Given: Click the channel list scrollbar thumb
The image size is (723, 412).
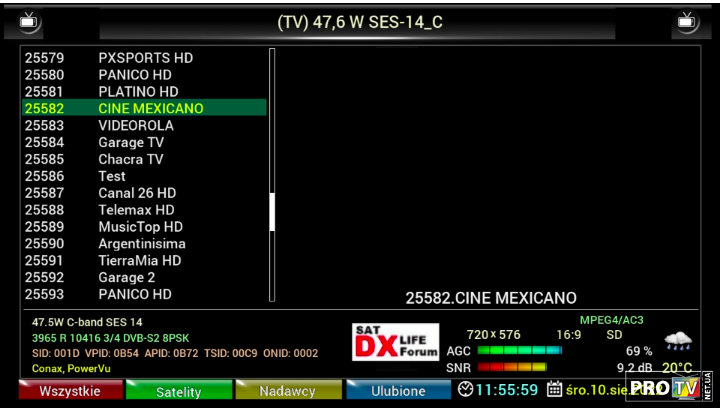Looking at the screenshot, I should [x=272, y=212].
